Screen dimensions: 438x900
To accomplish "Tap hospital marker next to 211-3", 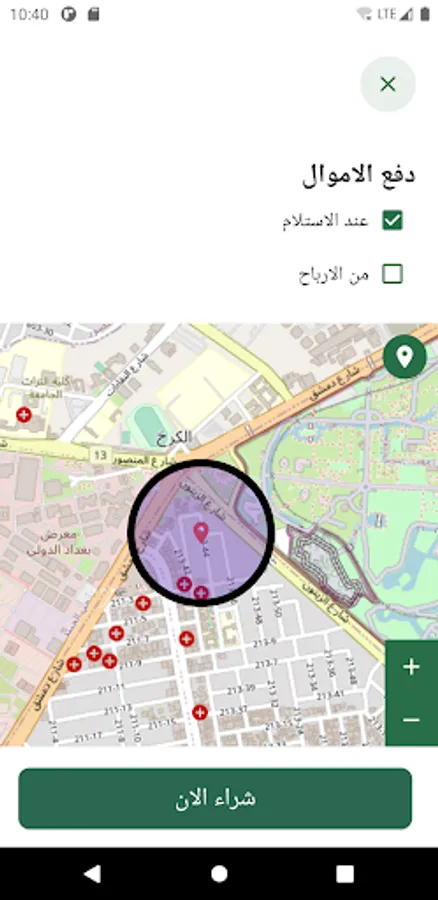I will (143, 603).
